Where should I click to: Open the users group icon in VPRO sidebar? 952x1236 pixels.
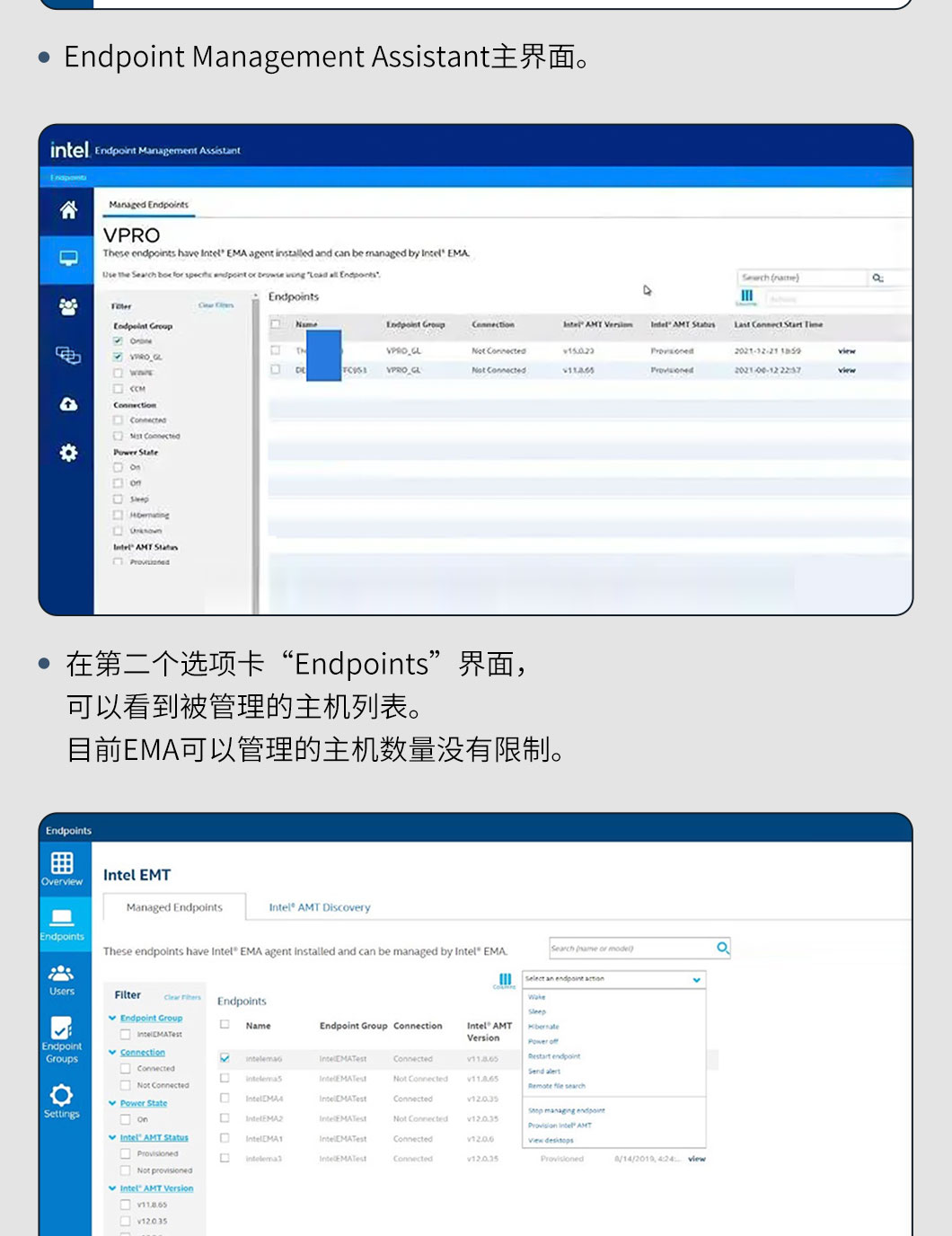68,307
